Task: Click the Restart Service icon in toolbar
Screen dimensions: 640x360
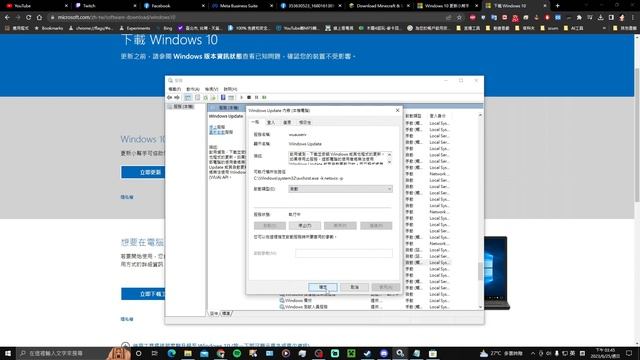Action: tap(264, 98)
